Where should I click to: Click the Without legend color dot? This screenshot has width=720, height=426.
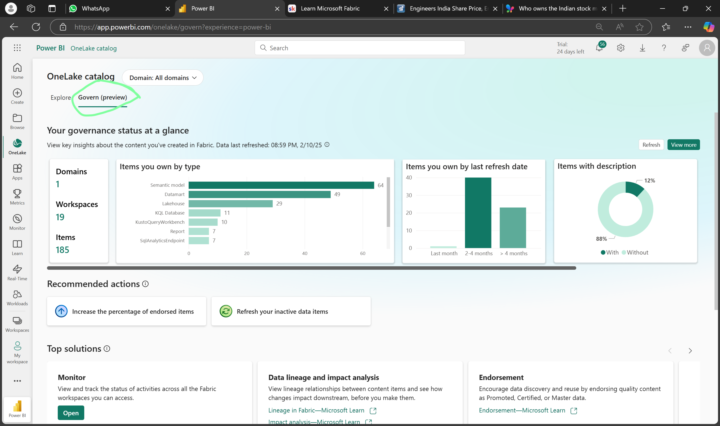624,252
